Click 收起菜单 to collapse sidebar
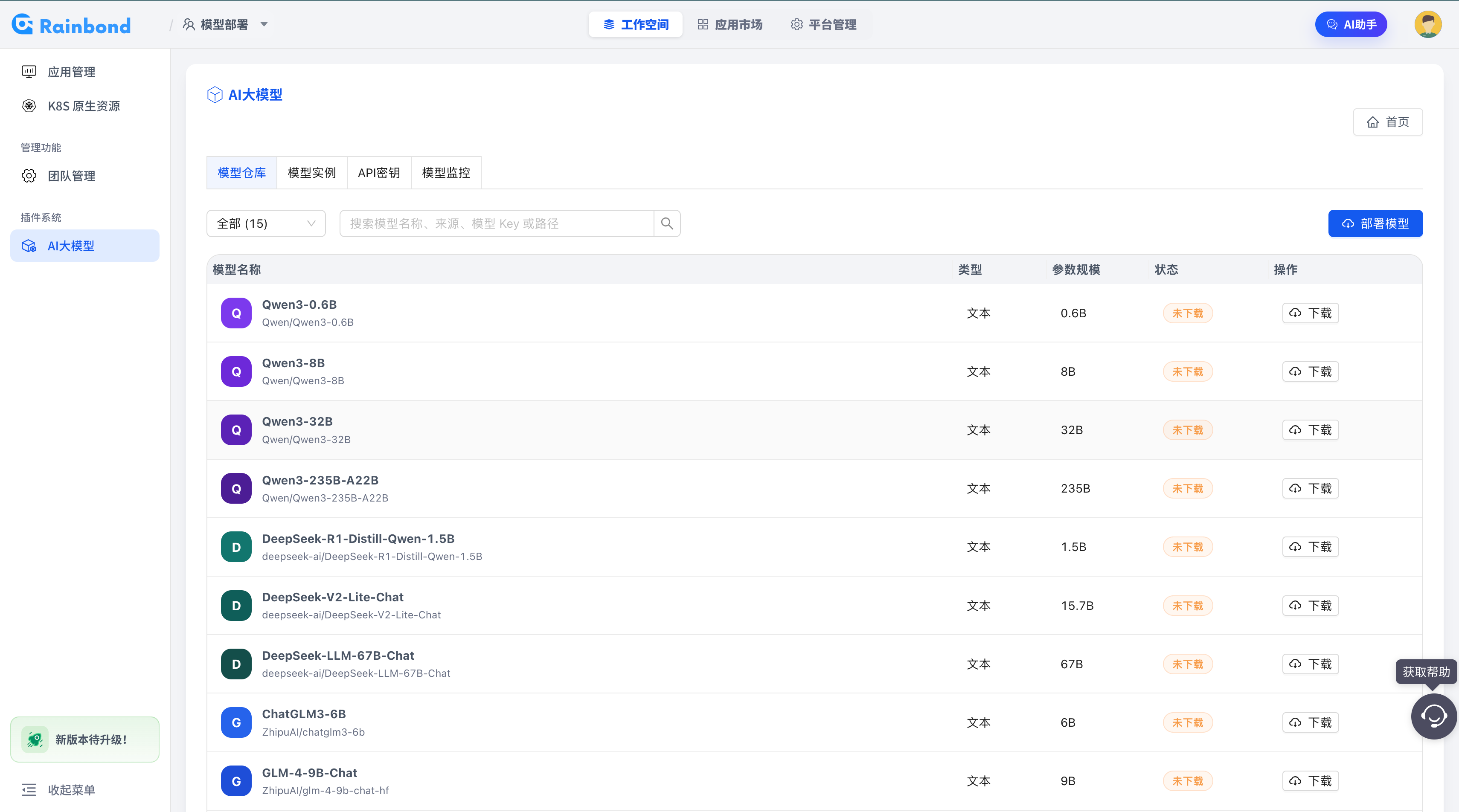 [71, 790]
